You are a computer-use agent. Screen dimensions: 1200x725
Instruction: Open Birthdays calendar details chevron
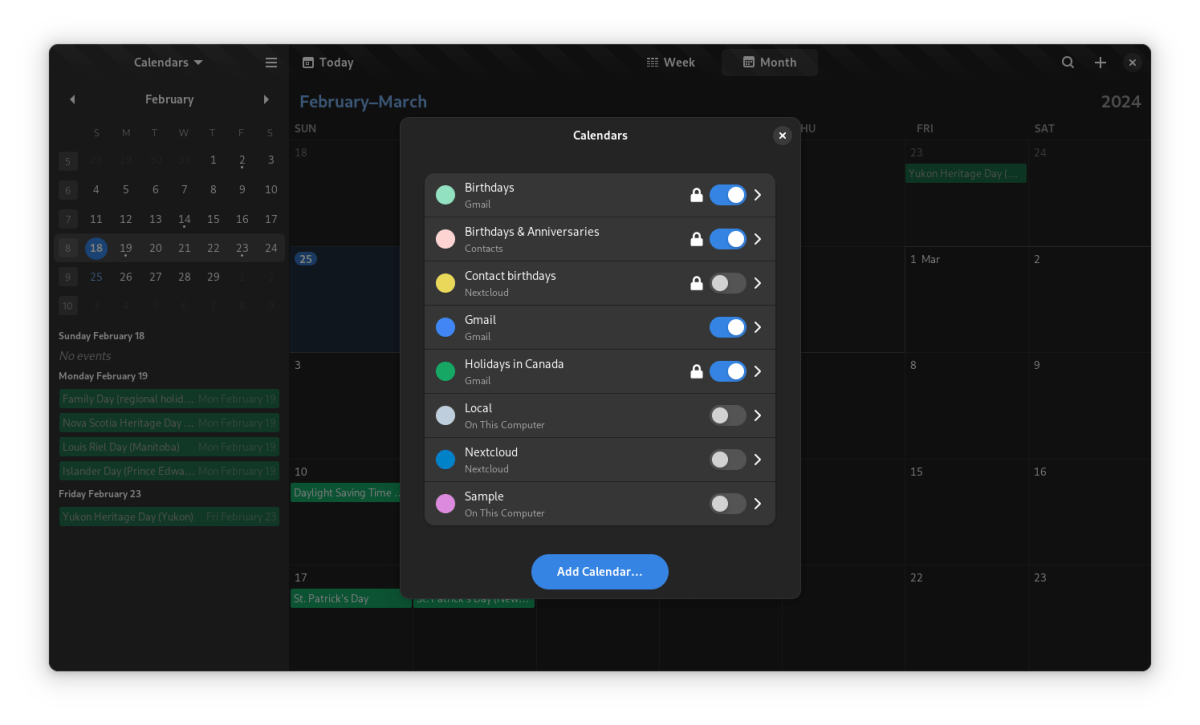[x=758, y=195]
